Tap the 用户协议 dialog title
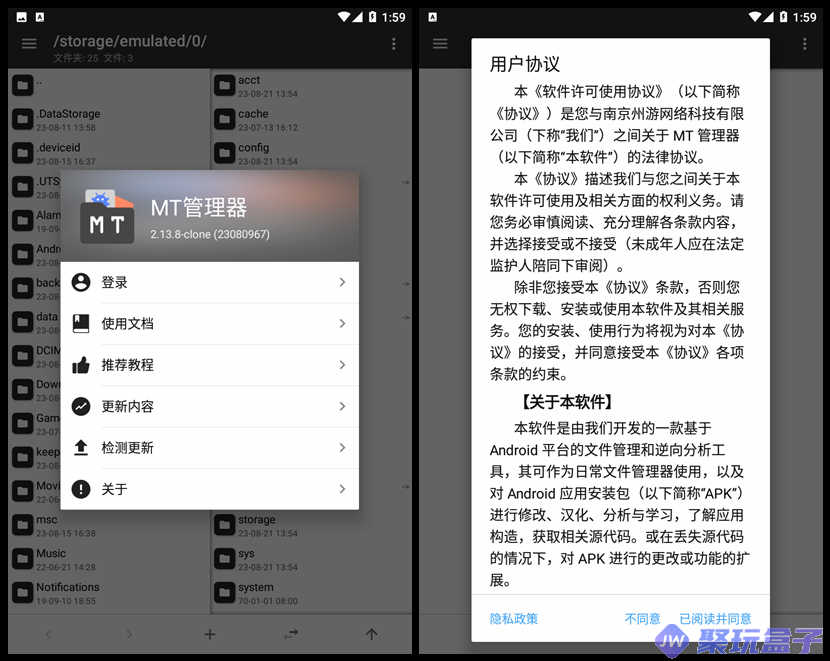Screen dimensions: 830x661 (525, 64)
